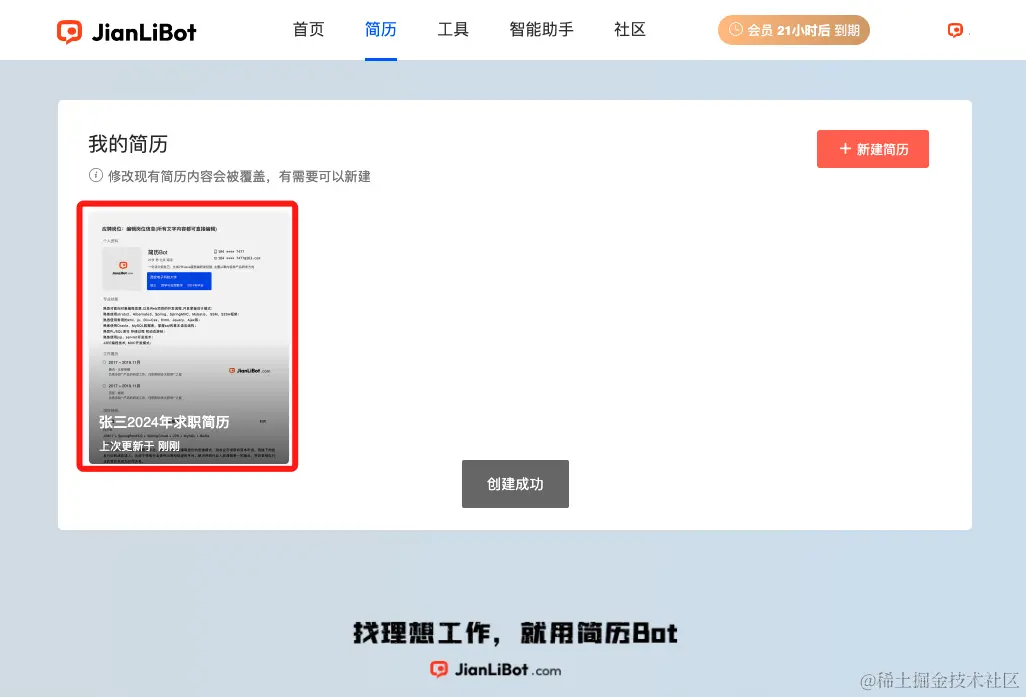Click the 会员 21小时后 到期 badge

point(794,30)
